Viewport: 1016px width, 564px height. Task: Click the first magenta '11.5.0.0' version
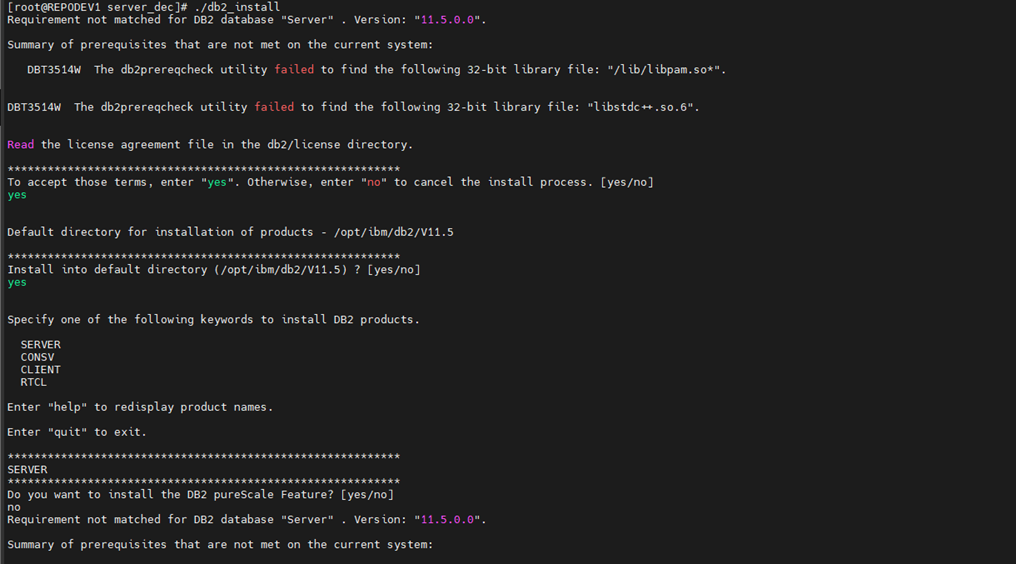447,20
